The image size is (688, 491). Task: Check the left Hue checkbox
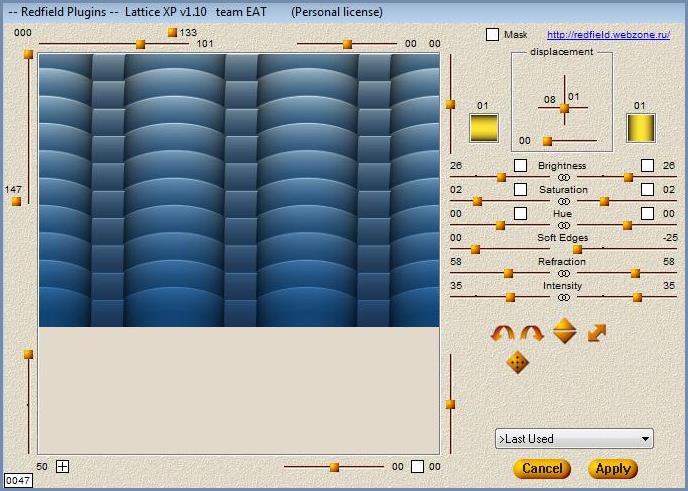pos(520,213)
